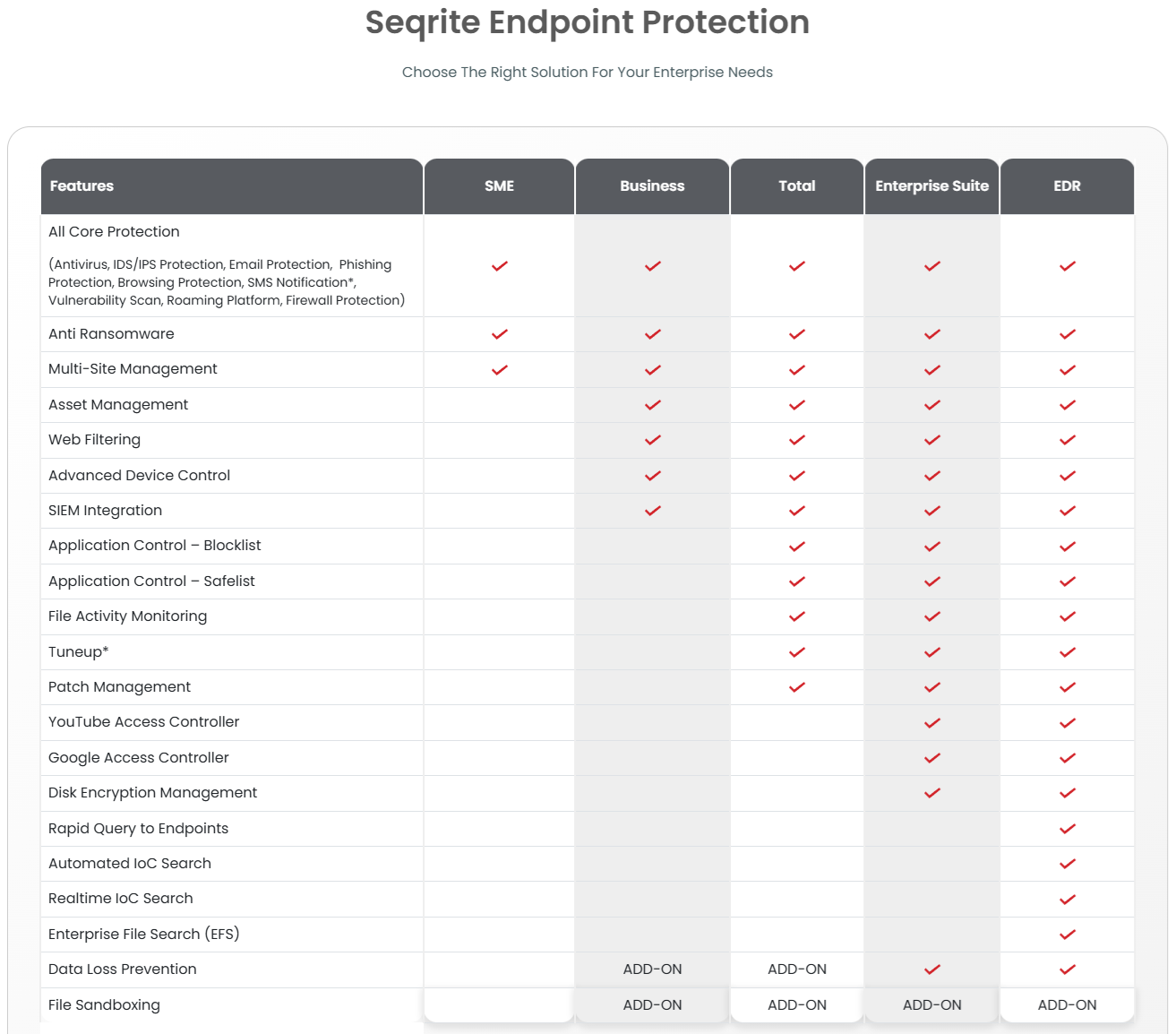Screen dimensions: 1176x1034
Task: Click Enterprise Suite checkmark for Data Loss Prevention
Action: (932, 969)
